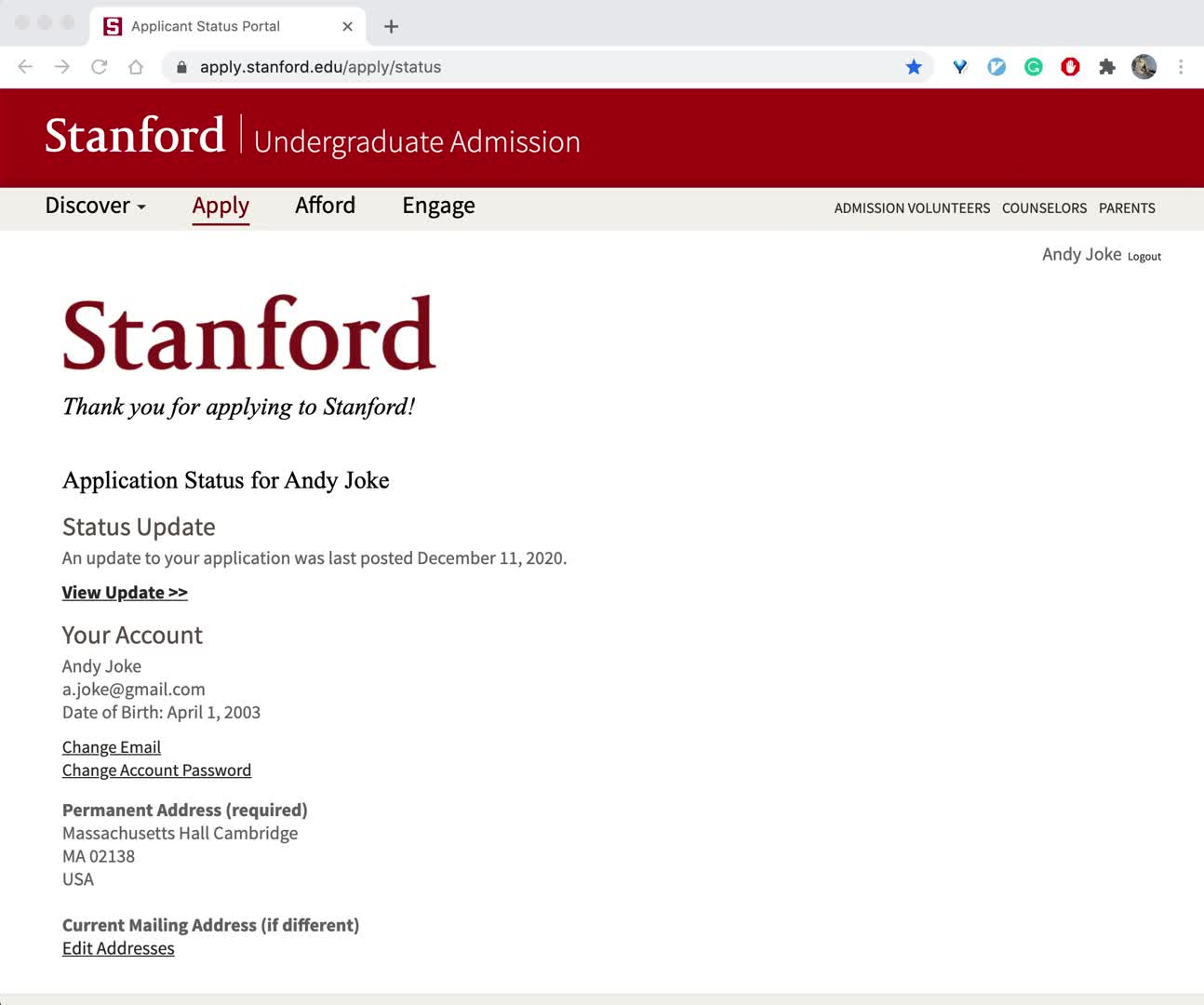Click the last posted December 11, 2020 sentence
This screenshot has width=1204, height=1005.
[x=314, y=558]
